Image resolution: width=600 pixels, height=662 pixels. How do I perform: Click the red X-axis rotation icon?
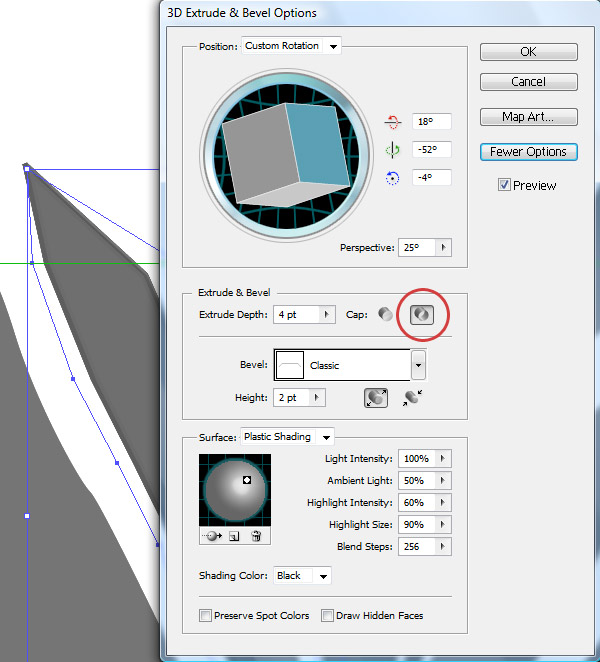(392, 122)
